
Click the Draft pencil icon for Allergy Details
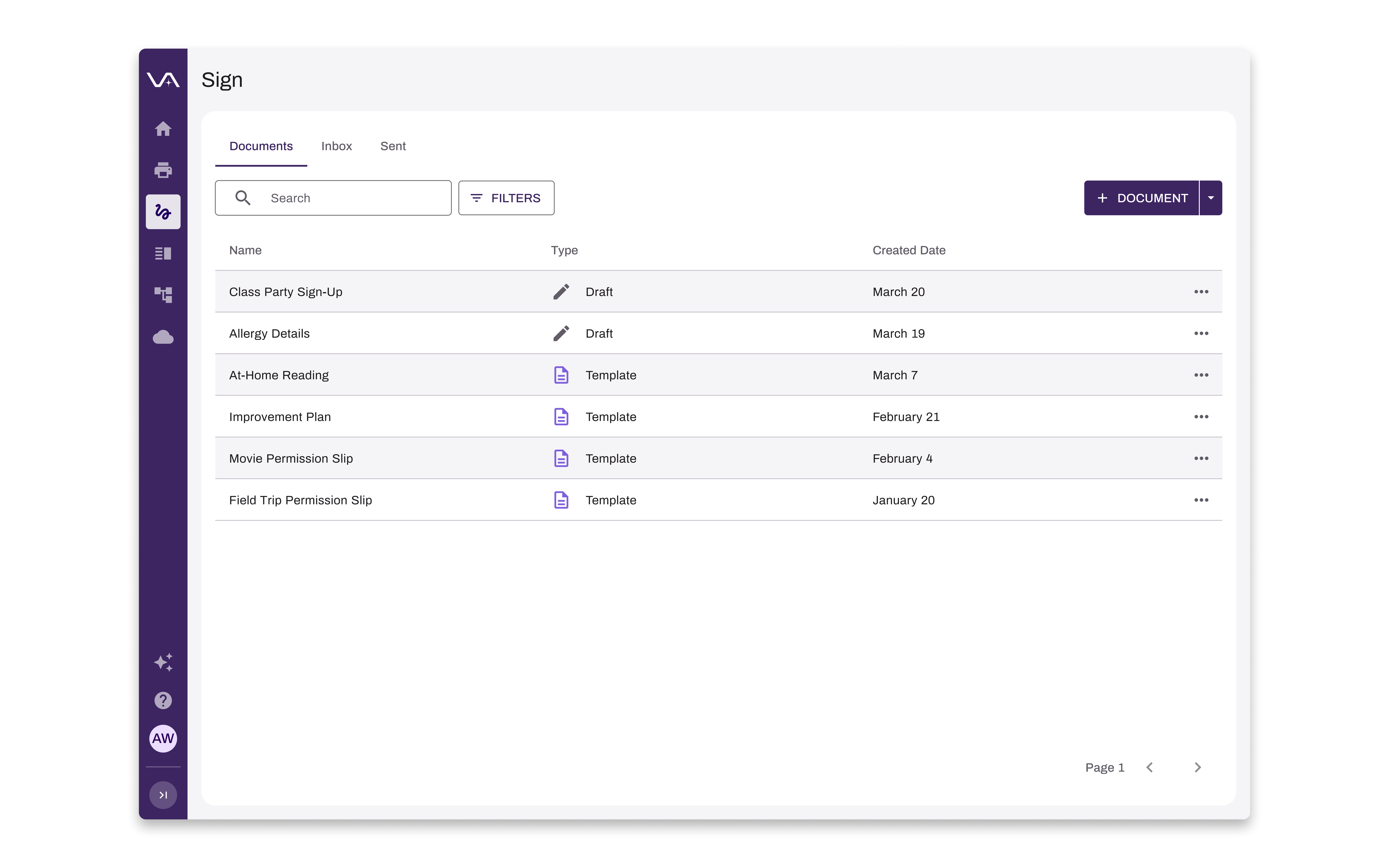pyautogui.click(x=561, y=333)
